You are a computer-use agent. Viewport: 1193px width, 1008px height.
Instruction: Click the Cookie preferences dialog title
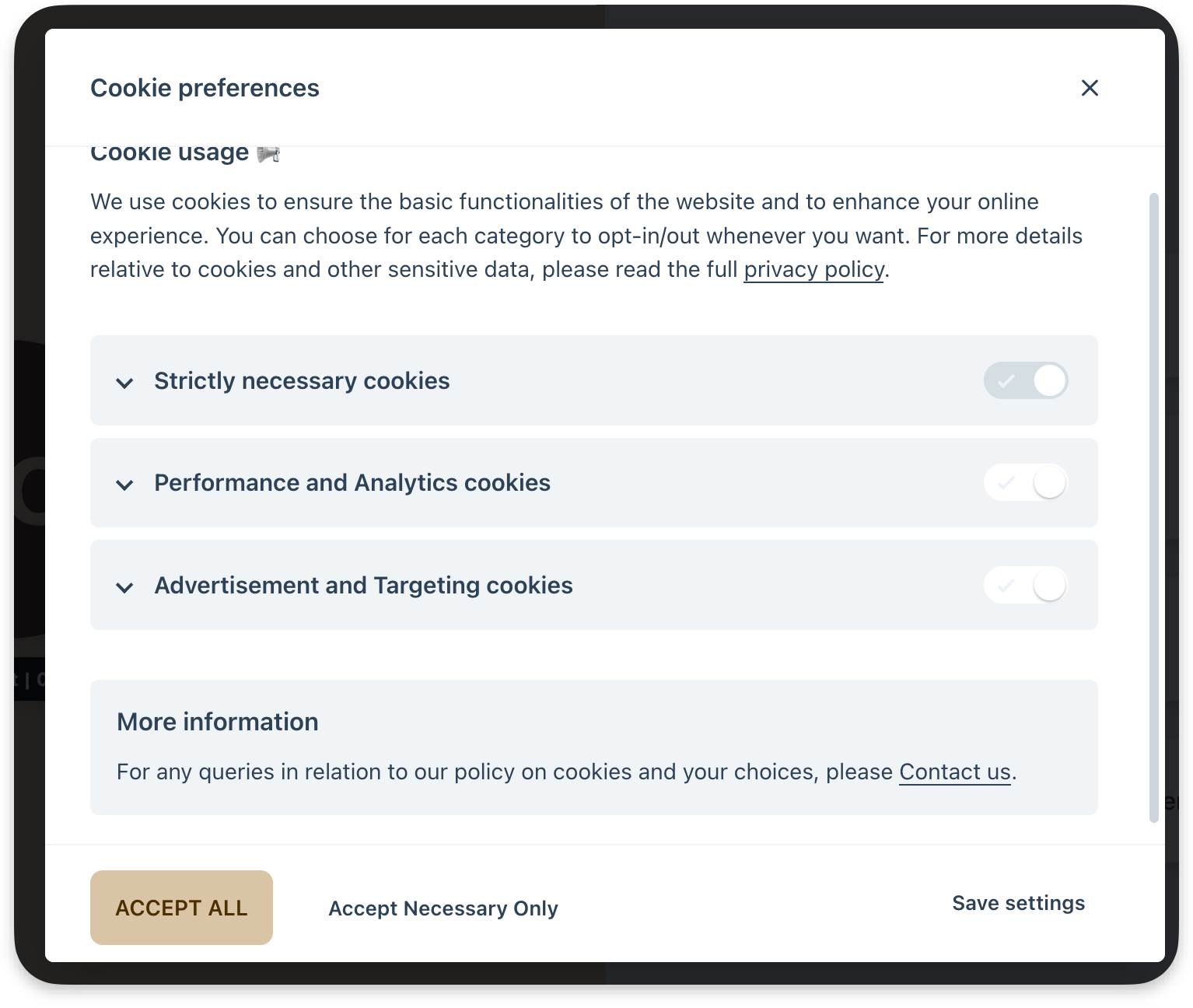coord(205,89)
